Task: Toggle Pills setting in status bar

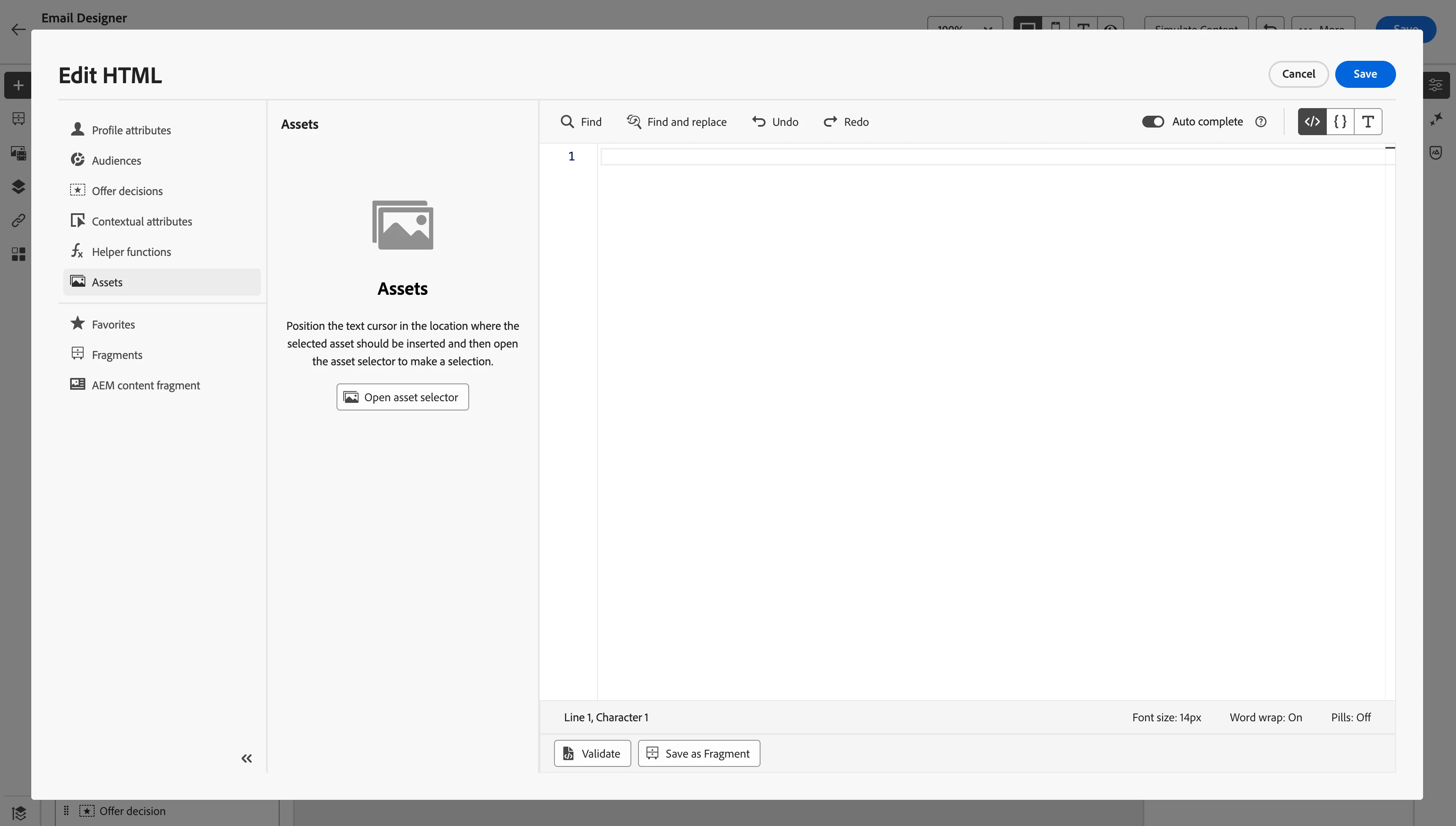Action: [1350, 717]
